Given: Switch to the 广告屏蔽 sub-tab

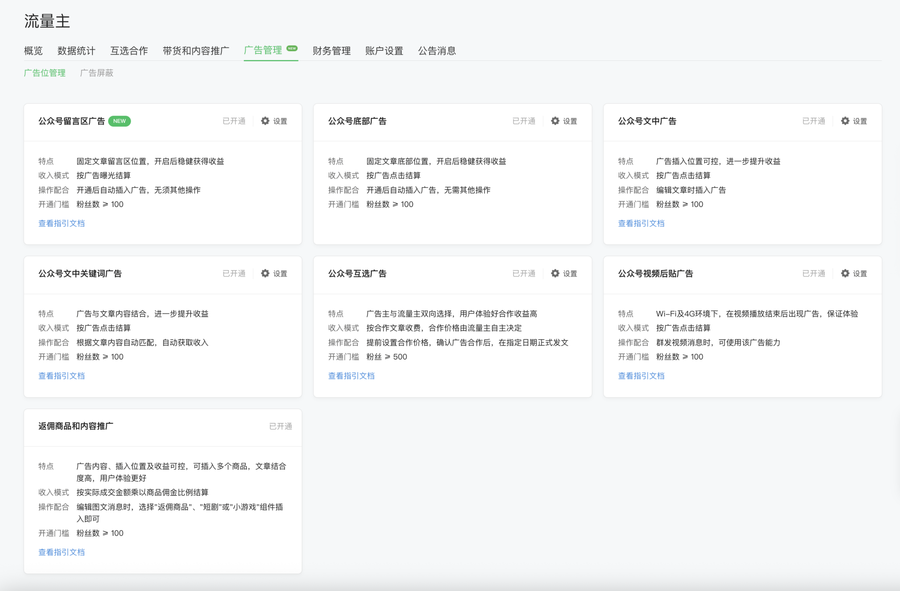Looking at the screenshot, I should point(97,73).
